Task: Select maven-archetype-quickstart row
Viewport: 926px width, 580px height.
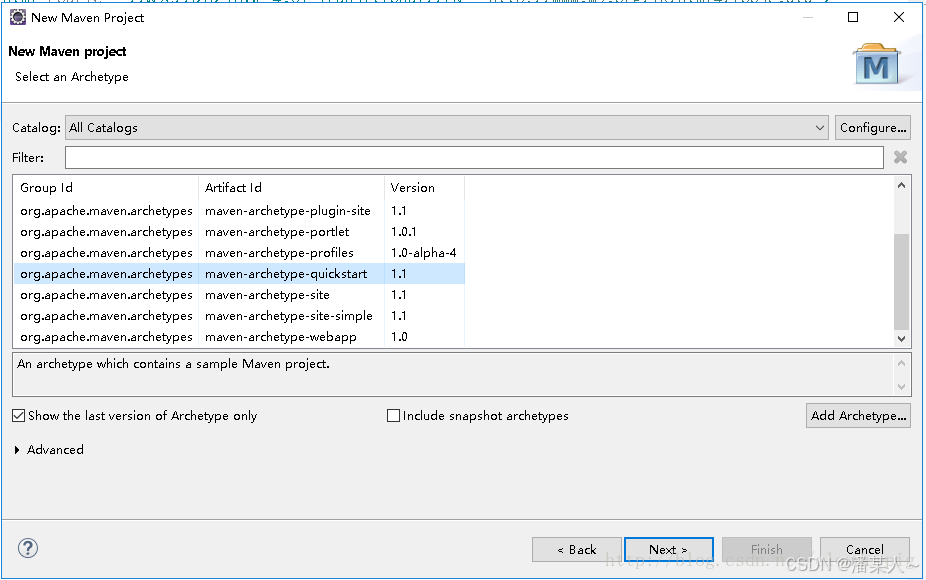Action: tap(239, 274)
